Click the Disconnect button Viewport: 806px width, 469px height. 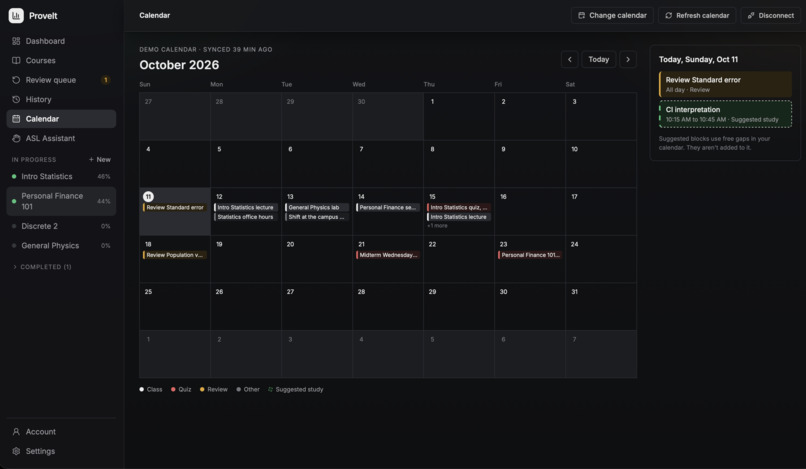[771, 15]
